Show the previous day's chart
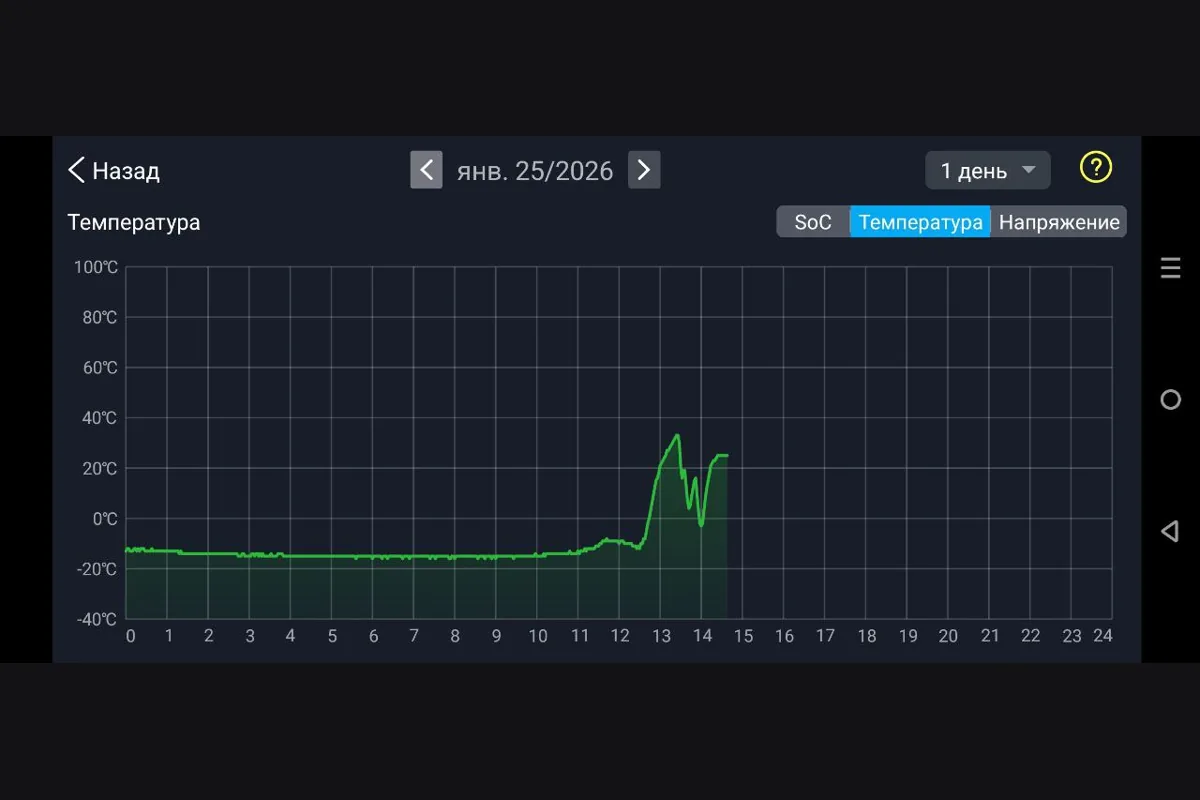 426,170
